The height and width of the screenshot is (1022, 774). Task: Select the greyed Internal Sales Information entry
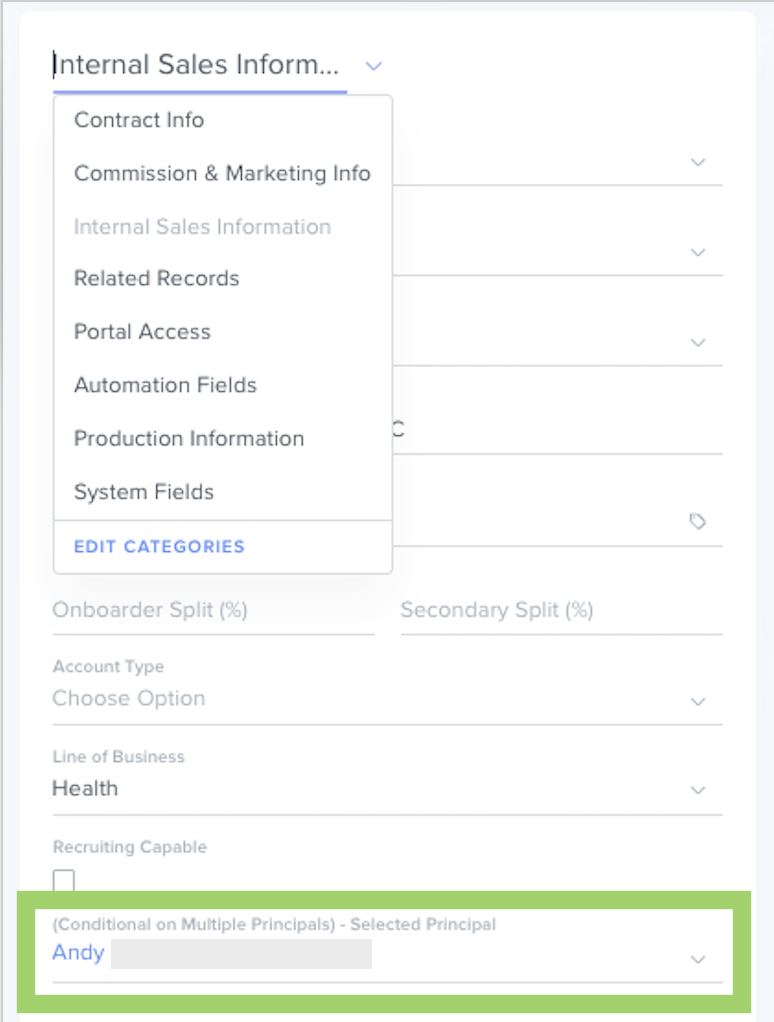[x=202, y=227]
